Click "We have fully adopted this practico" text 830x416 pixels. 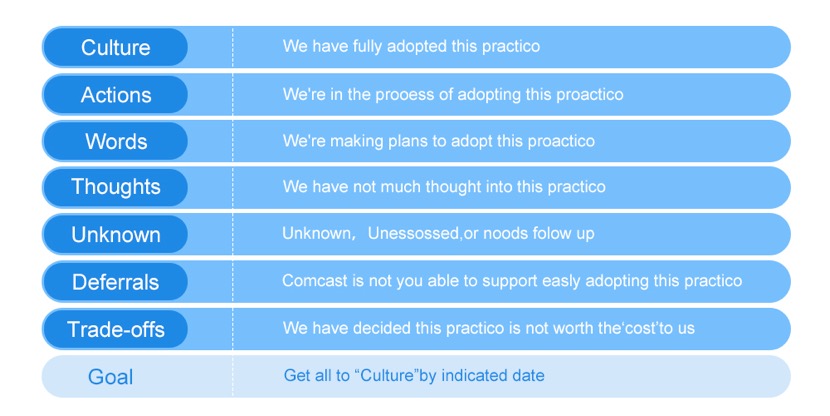[x=411, y=46]
